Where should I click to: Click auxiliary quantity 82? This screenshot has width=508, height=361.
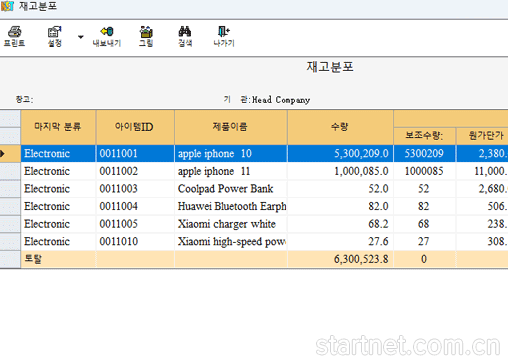tap(424, 206)
